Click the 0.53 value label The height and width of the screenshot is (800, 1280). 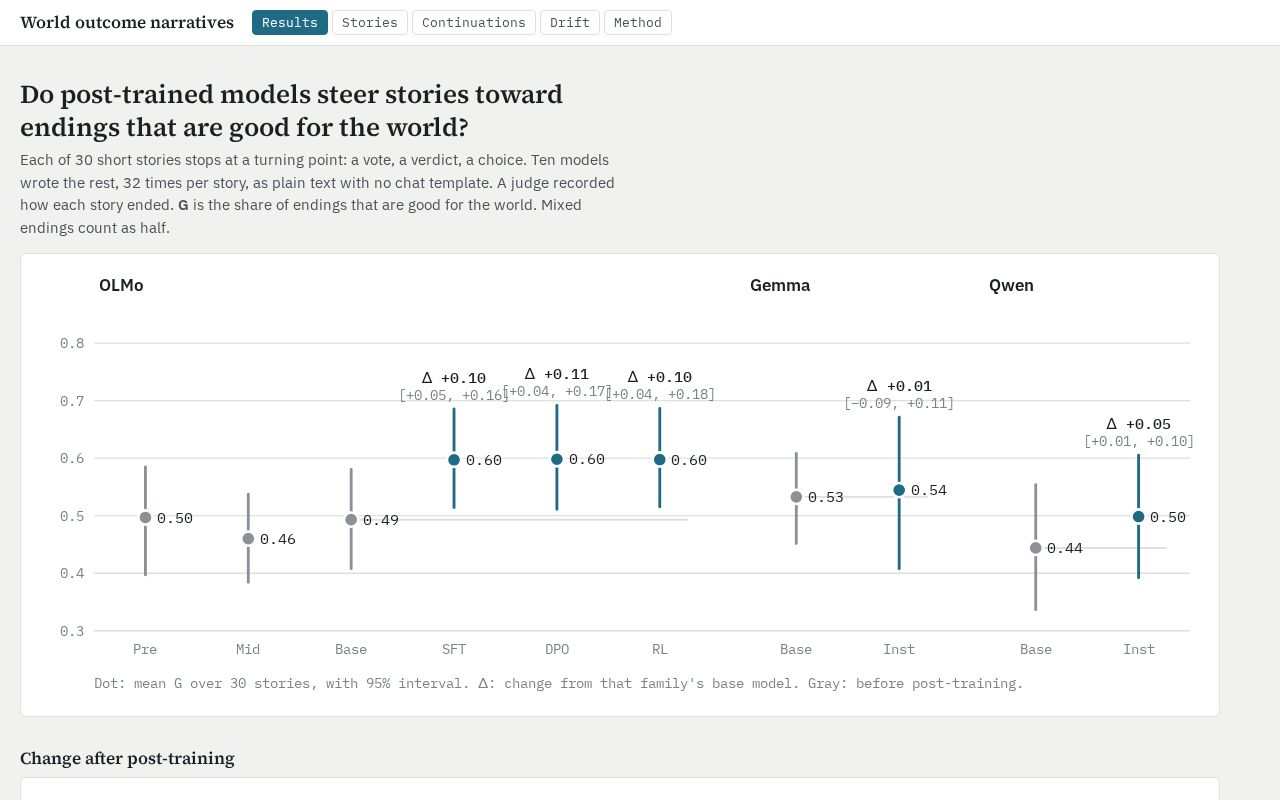coord(826,497)
